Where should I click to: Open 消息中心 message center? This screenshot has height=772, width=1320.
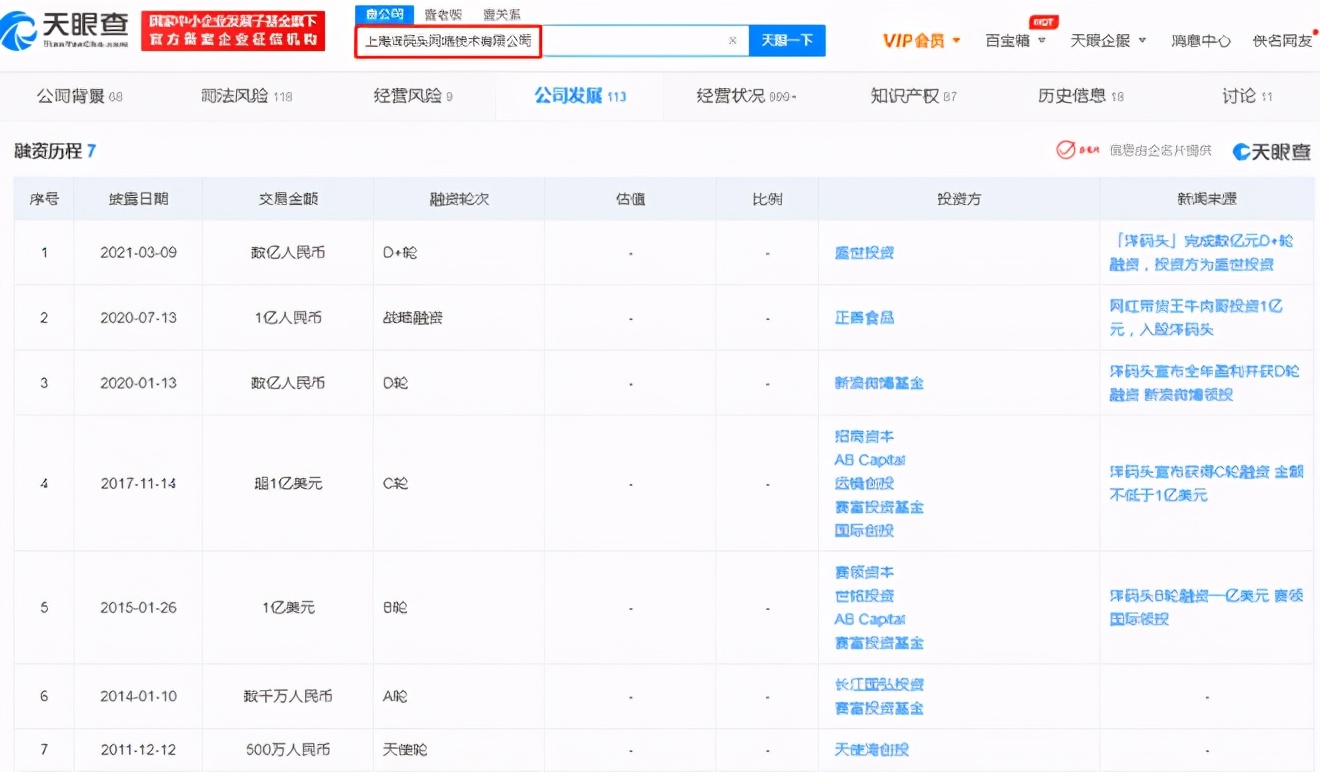tap(1200, 40)
